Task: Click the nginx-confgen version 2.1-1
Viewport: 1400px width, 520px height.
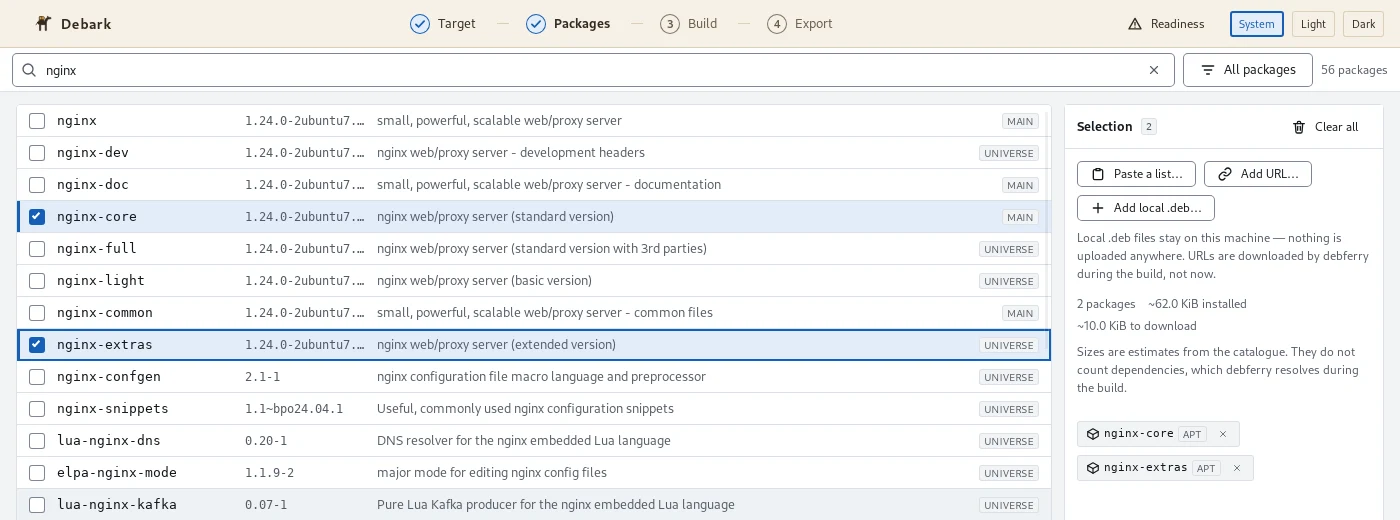Action: [263, 377]
